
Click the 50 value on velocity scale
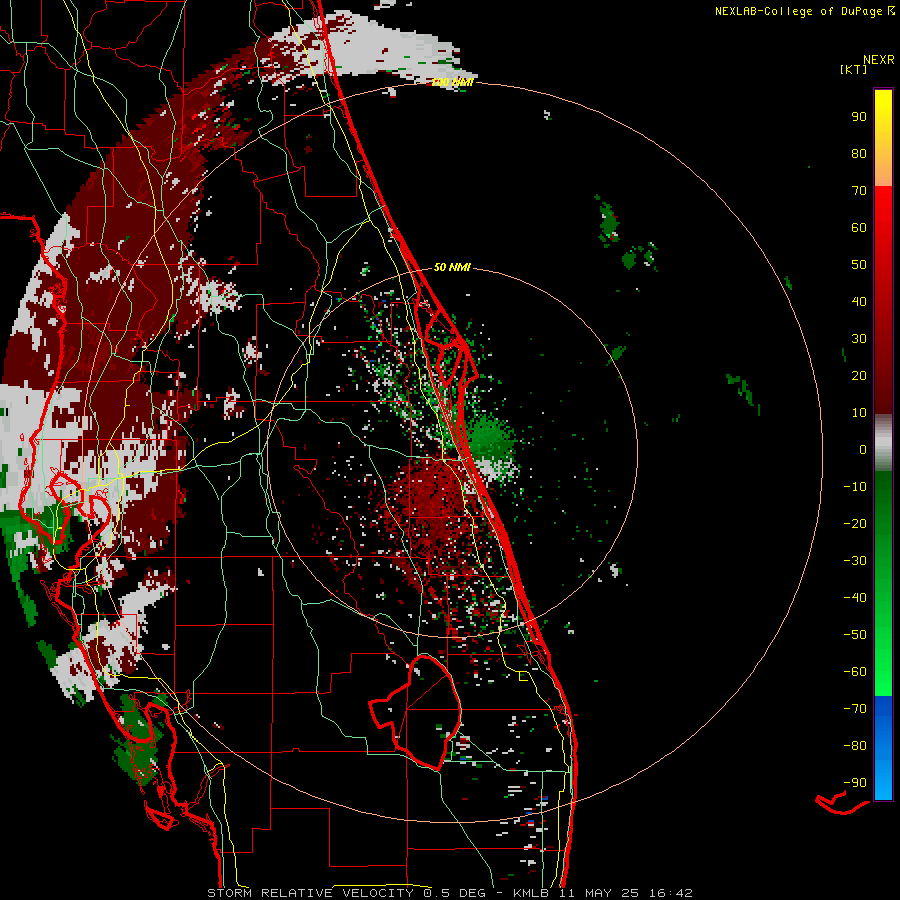point(859,265)
